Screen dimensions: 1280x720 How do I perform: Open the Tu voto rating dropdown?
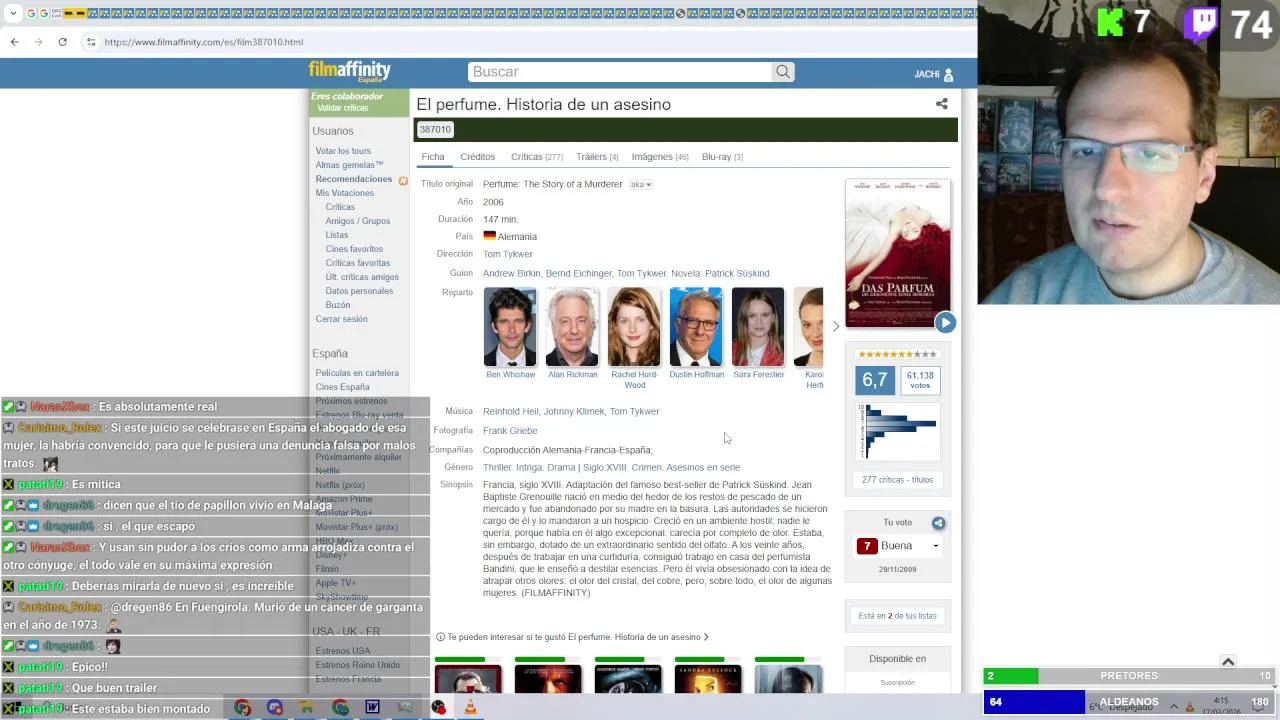tap(898, 546)
